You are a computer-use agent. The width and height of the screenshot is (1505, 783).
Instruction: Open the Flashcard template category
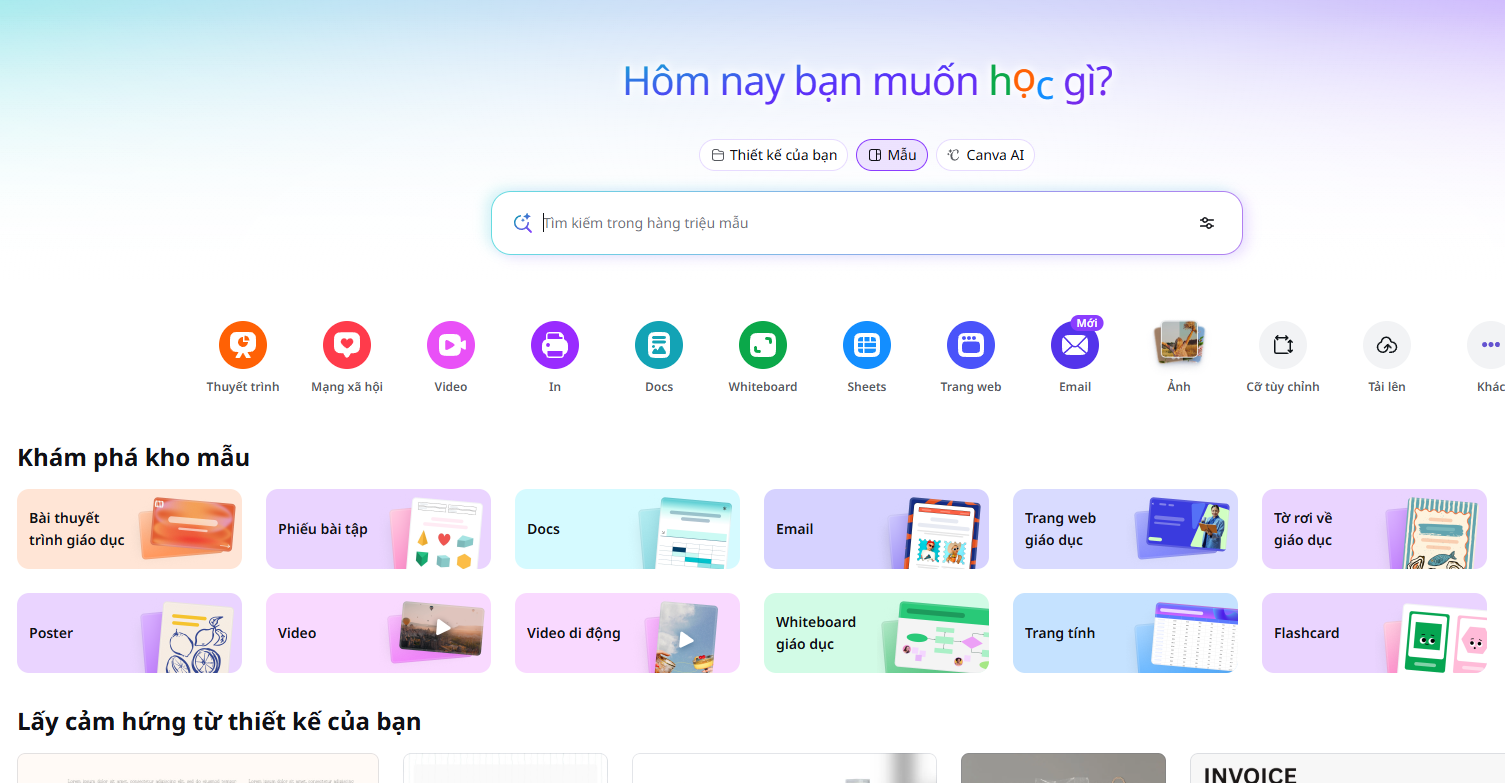click(1374, 633)
